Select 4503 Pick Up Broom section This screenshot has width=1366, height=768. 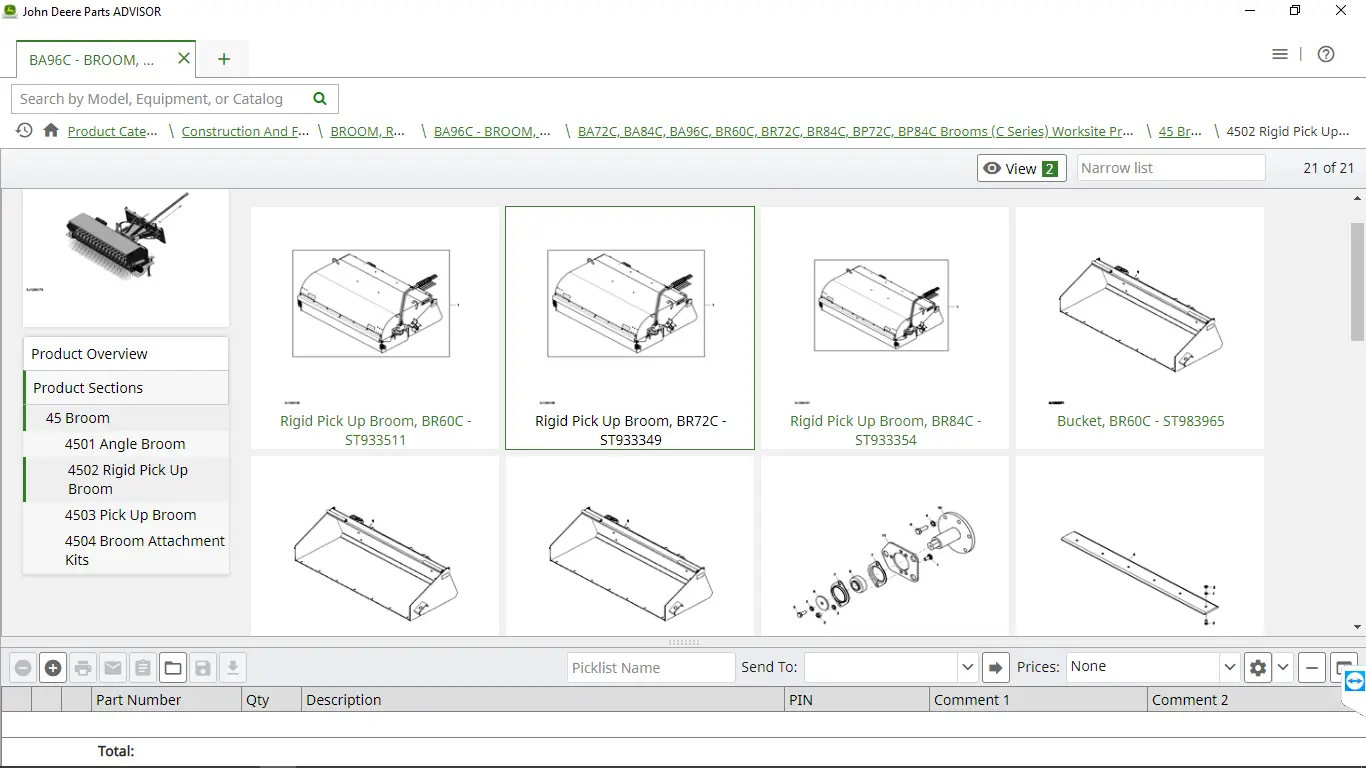(131, 515)
